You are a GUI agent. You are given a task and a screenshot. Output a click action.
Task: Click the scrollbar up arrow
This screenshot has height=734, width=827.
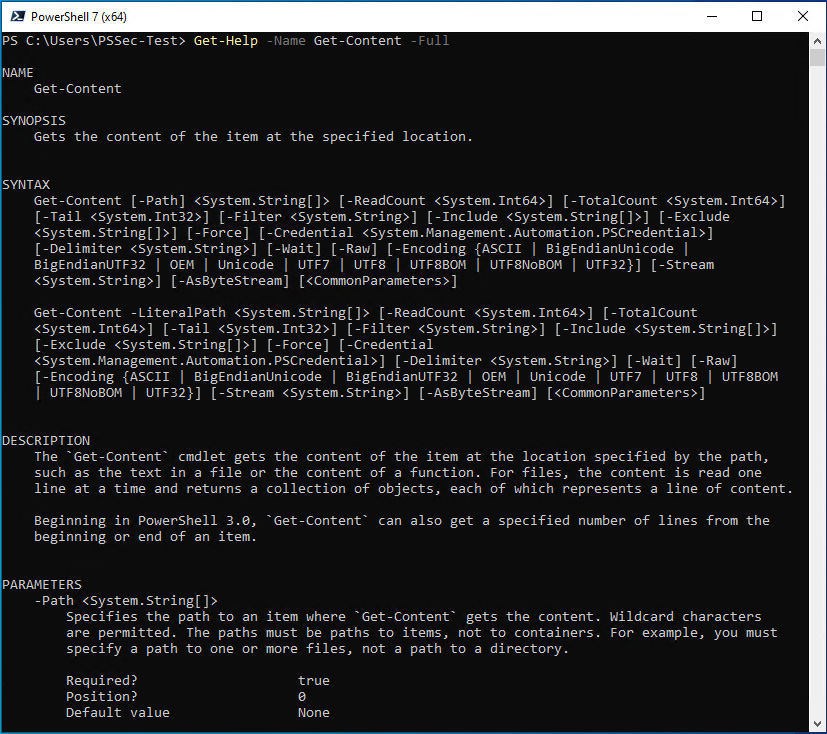click(x=817, y=41)
